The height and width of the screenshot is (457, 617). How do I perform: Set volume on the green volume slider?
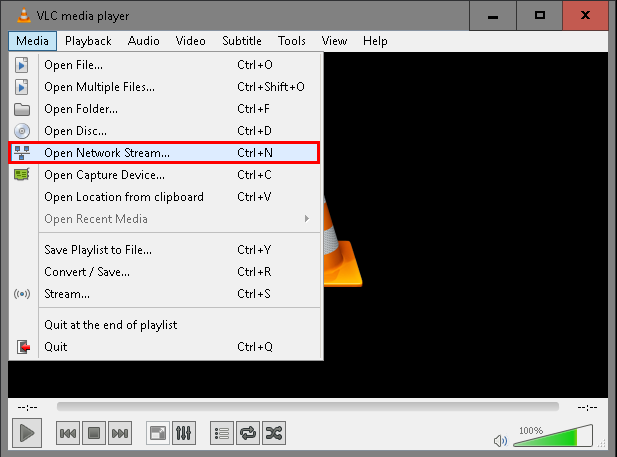click(x=553, y=436)
